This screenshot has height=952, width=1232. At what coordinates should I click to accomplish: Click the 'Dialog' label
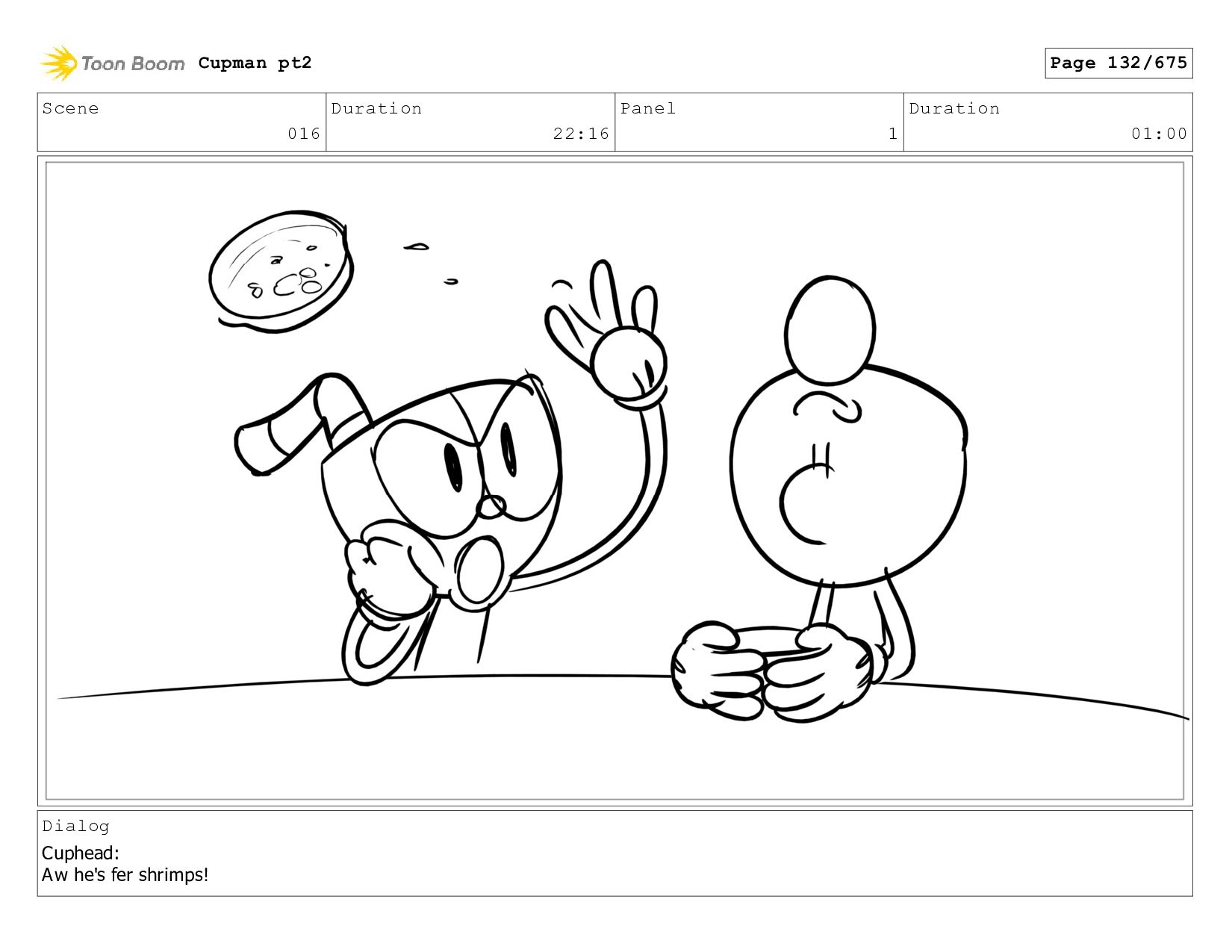pyautogui.click(x=75, y=826)
